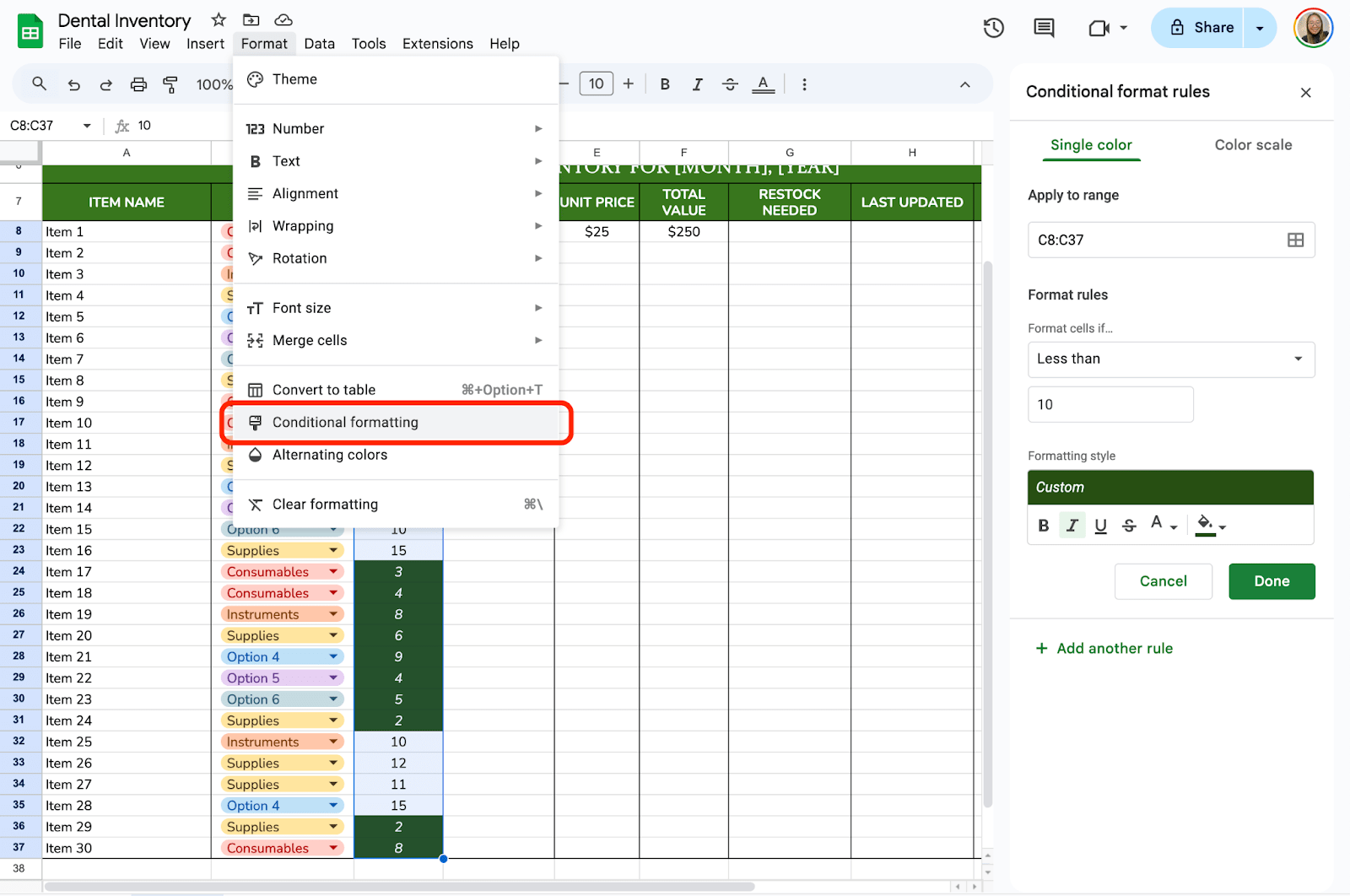The image size is (1350, 896).
Task: Click the Apply to range field
Action: click(x=1156, y=240)
